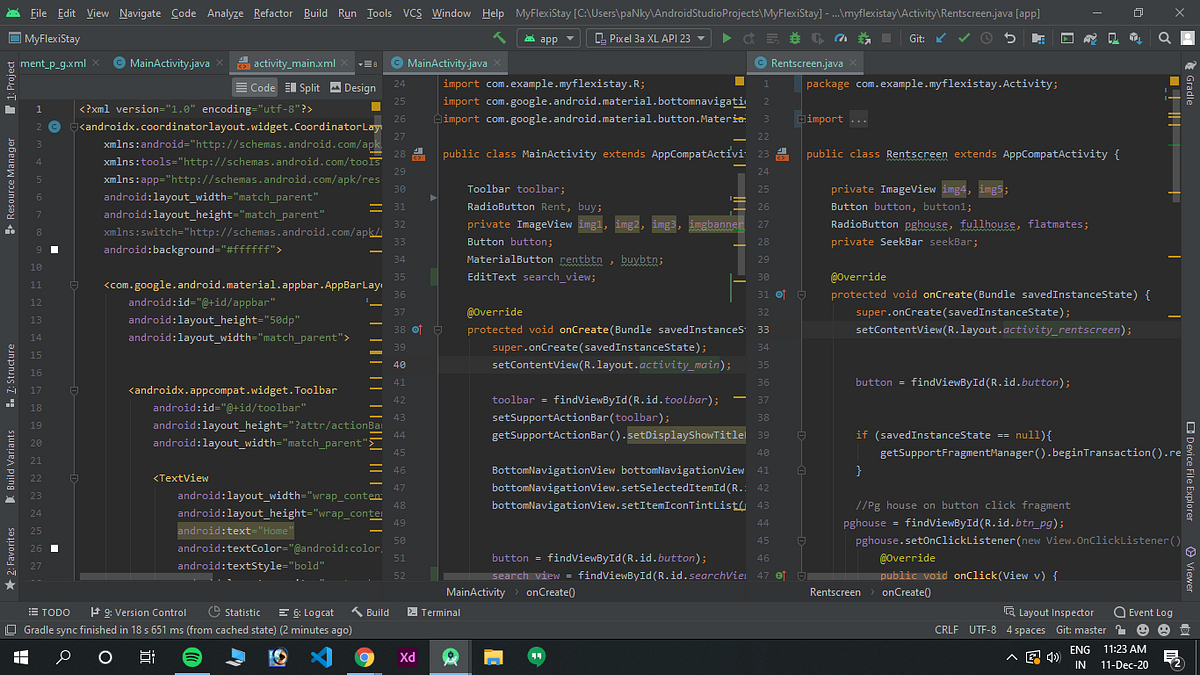Open the Profiler gauge icon
This screenshot has height=675, width=1200.
coord(841,38)
